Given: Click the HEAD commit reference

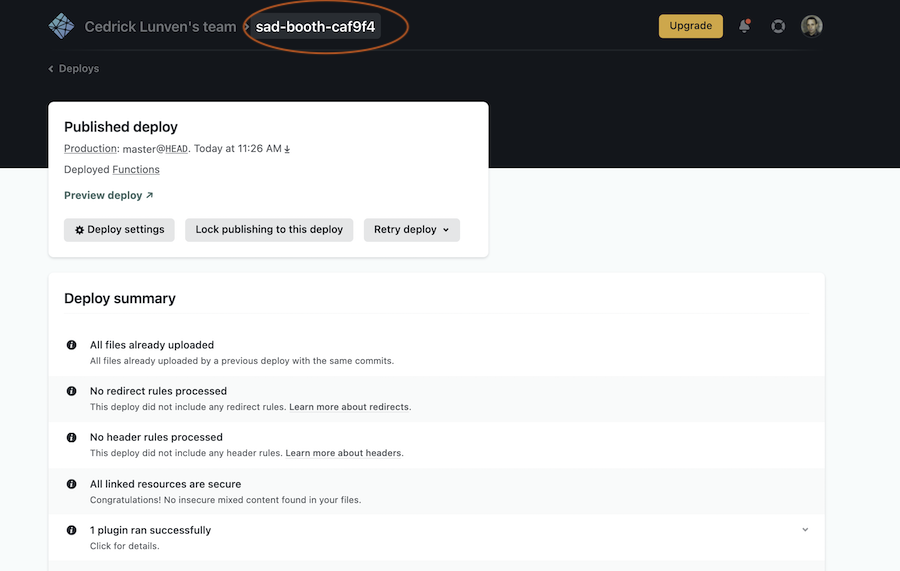Looking at the screenshot, I should (176, 149).
